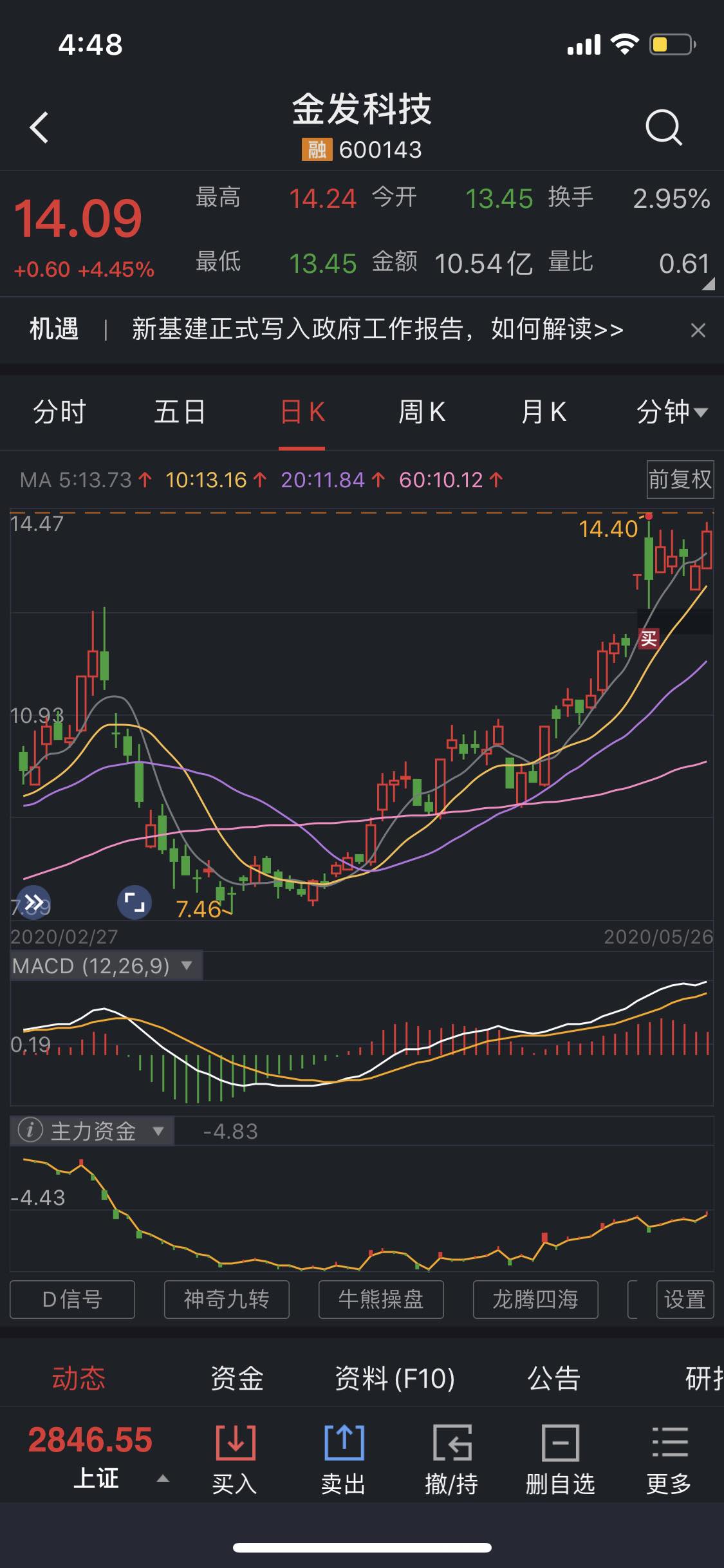Tap the 买 buy signal marker
The image size is (724, 1568).
coord(649,639)
